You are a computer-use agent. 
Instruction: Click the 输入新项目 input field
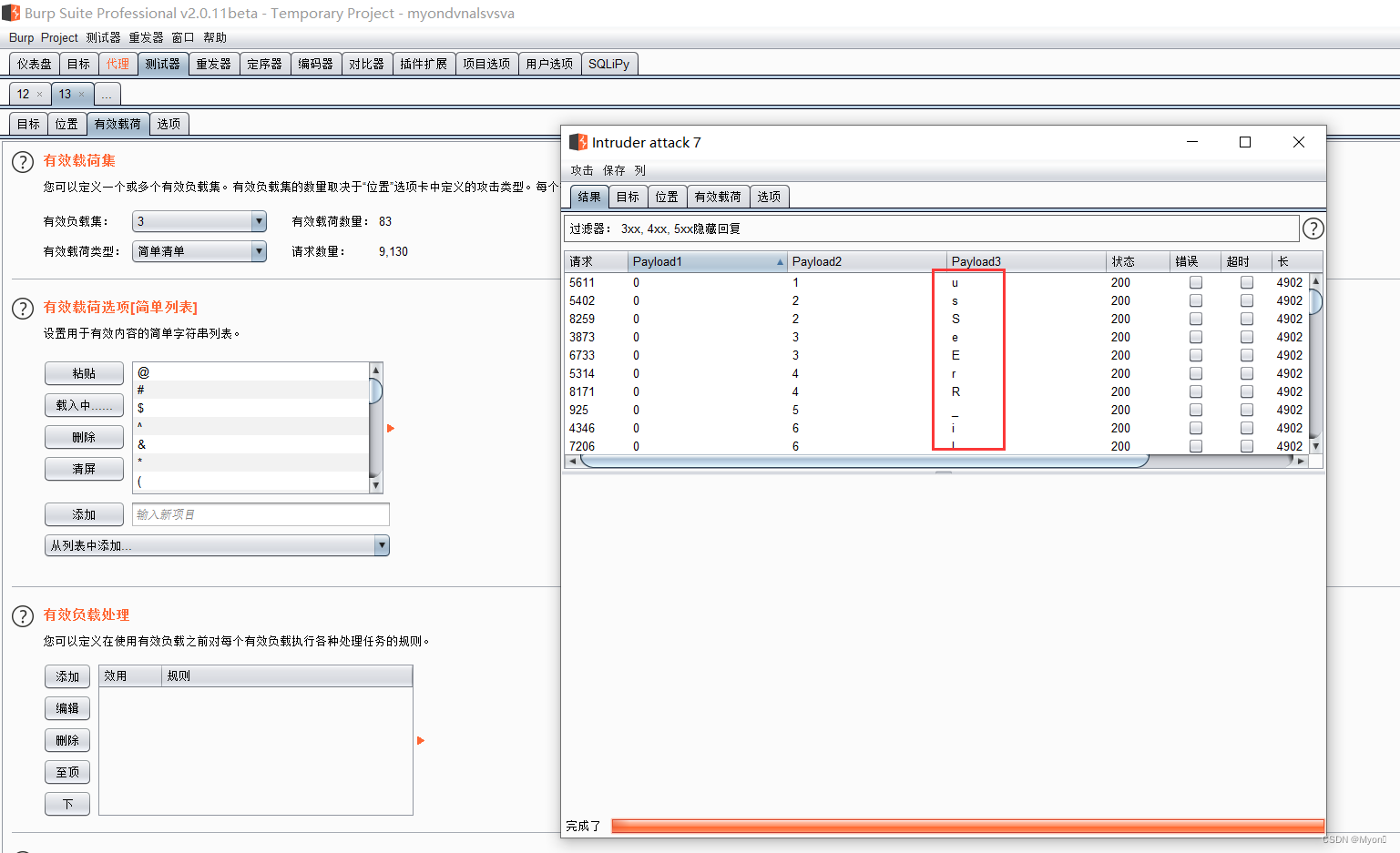tap(261, 514)
